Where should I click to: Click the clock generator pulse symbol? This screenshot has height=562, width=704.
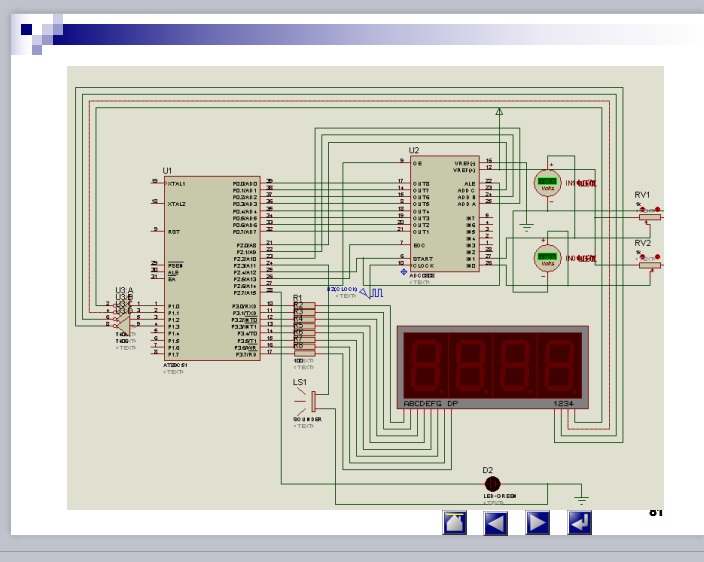click(375, 293)
